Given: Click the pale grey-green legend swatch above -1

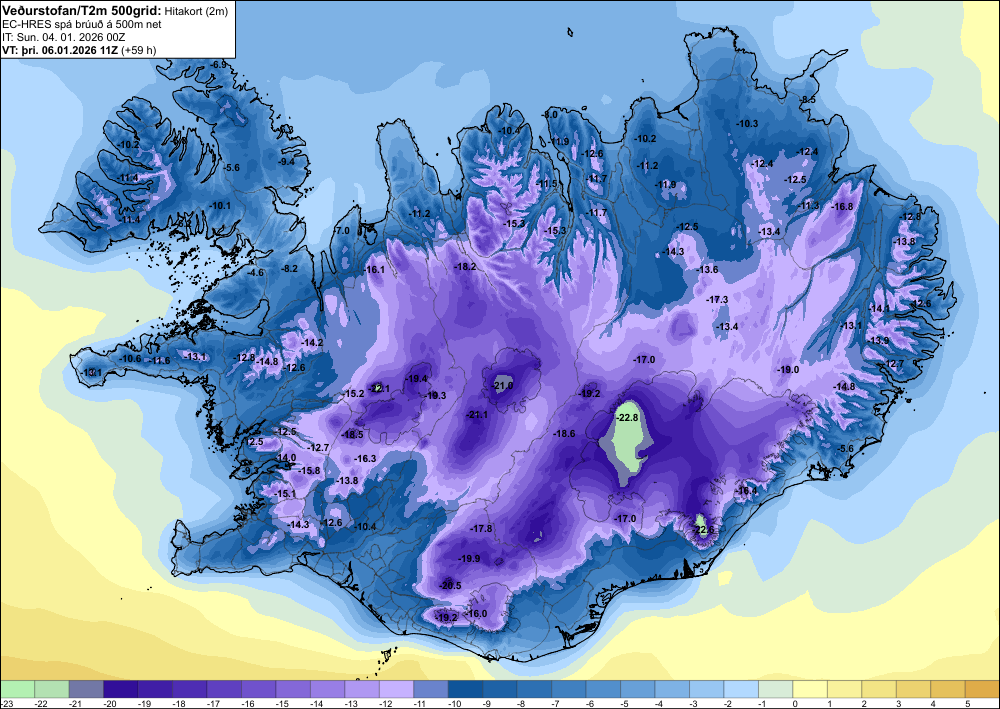Looking at the screenshot, I should [775, 689].
